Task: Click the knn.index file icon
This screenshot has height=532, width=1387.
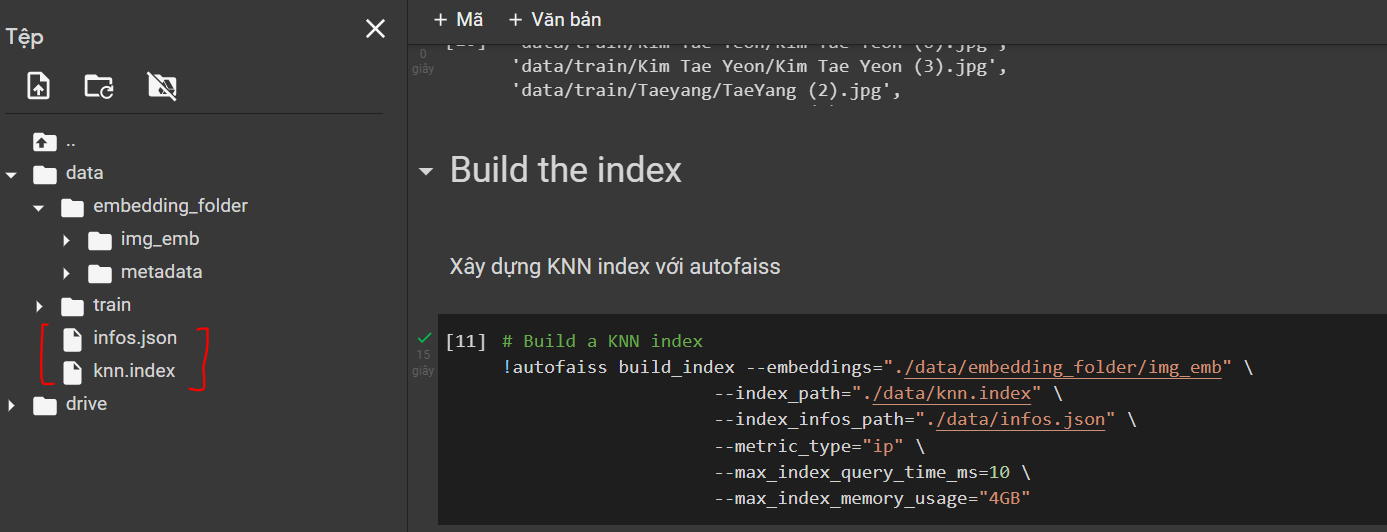Action: (x=72, y=372)
